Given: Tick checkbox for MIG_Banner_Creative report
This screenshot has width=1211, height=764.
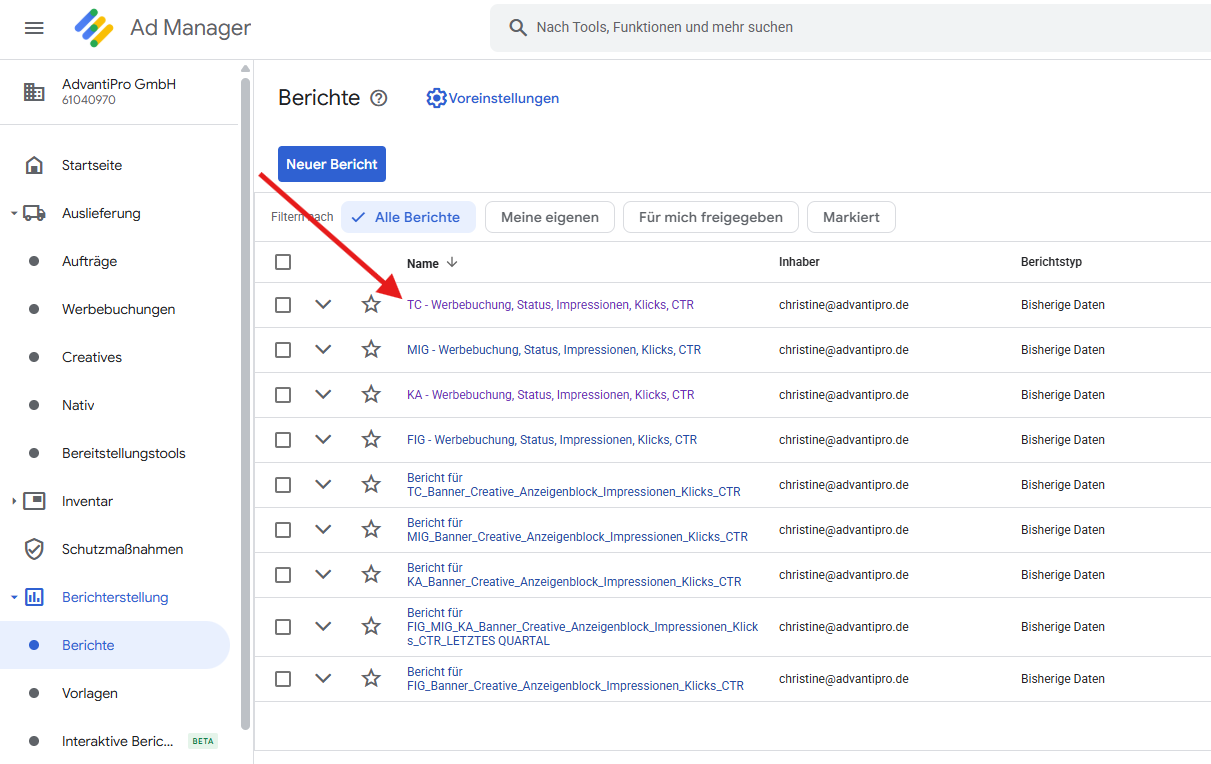Looking at the screenshot, I should 283,529.
